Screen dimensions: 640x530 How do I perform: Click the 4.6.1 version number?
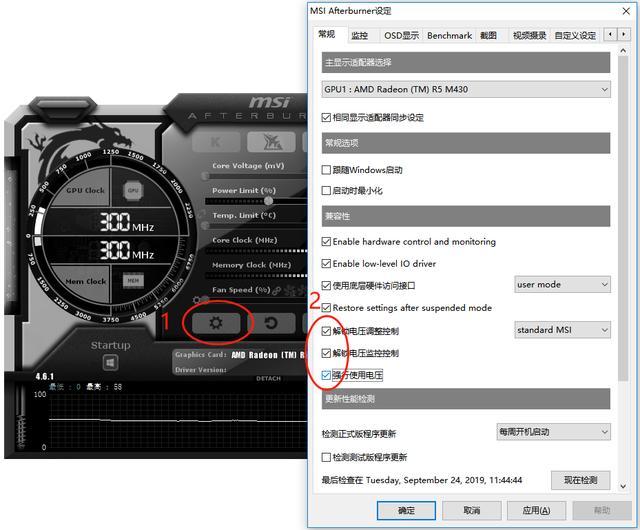[x=45, y=376]
